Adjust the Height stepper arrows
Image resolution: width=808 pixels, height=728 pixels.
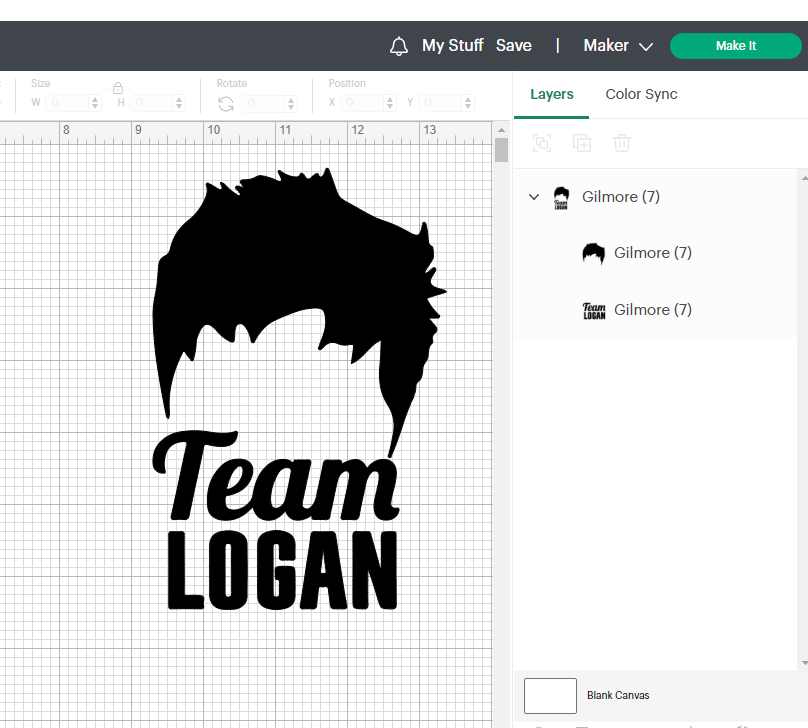179,103
